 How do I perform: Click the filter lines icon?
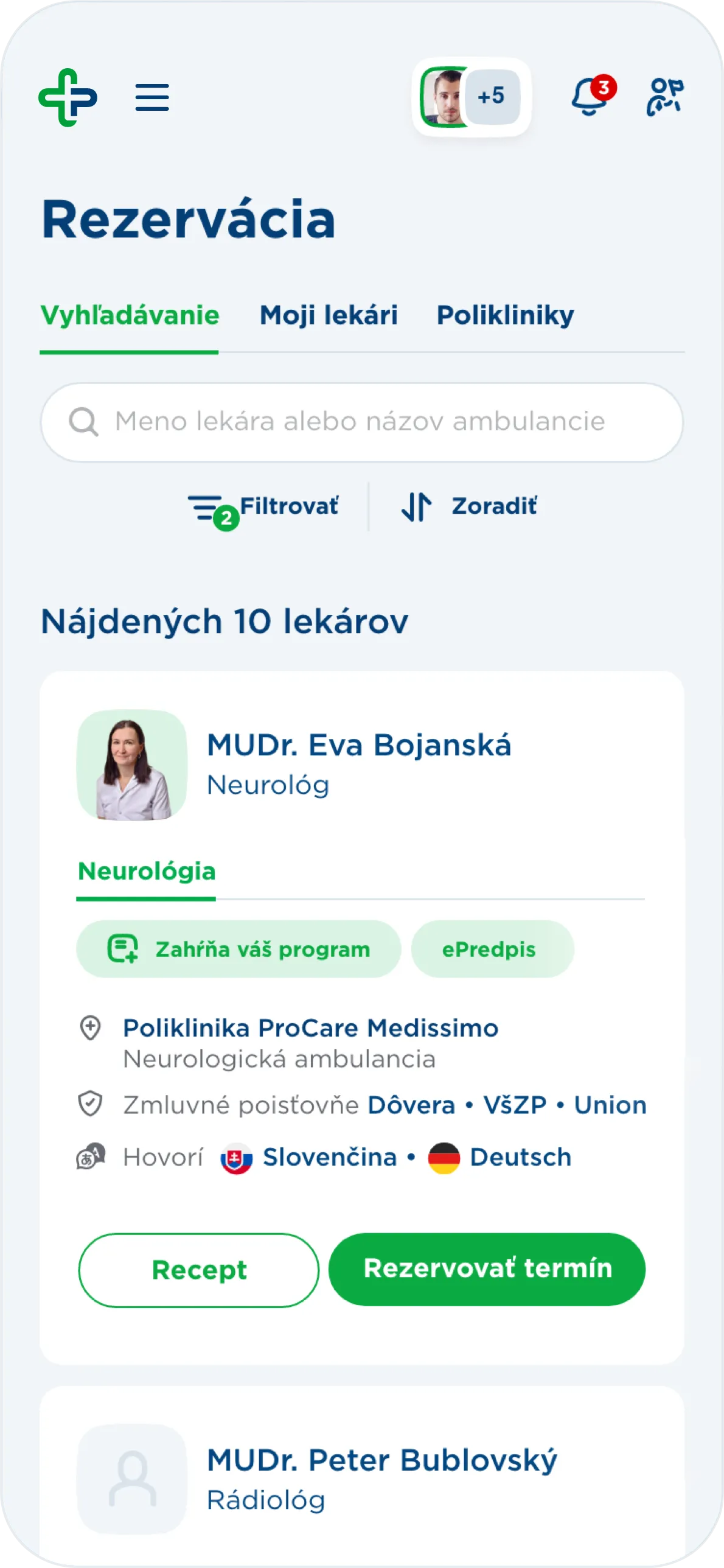pyautogui.click(x=206, y=508)
